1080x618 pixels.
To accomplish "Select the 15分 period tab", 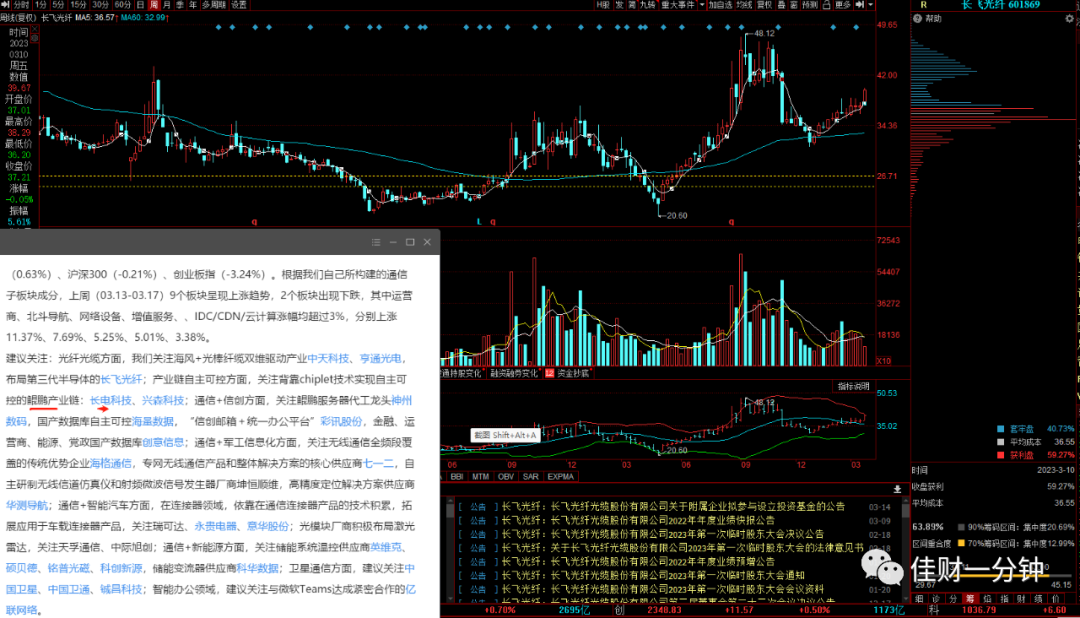I will (78, 4).
